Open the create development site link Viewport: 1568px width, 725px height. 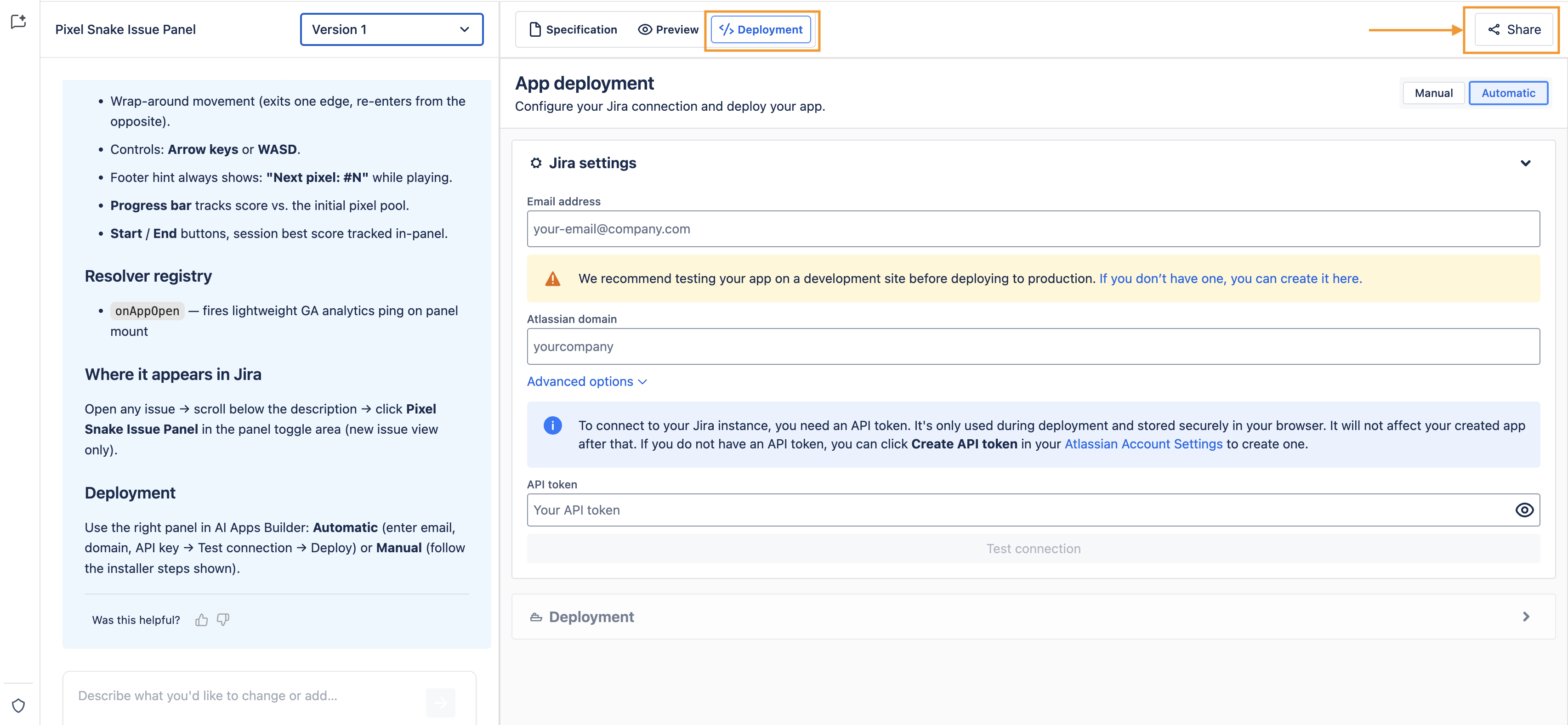[x=1230, y=278]
